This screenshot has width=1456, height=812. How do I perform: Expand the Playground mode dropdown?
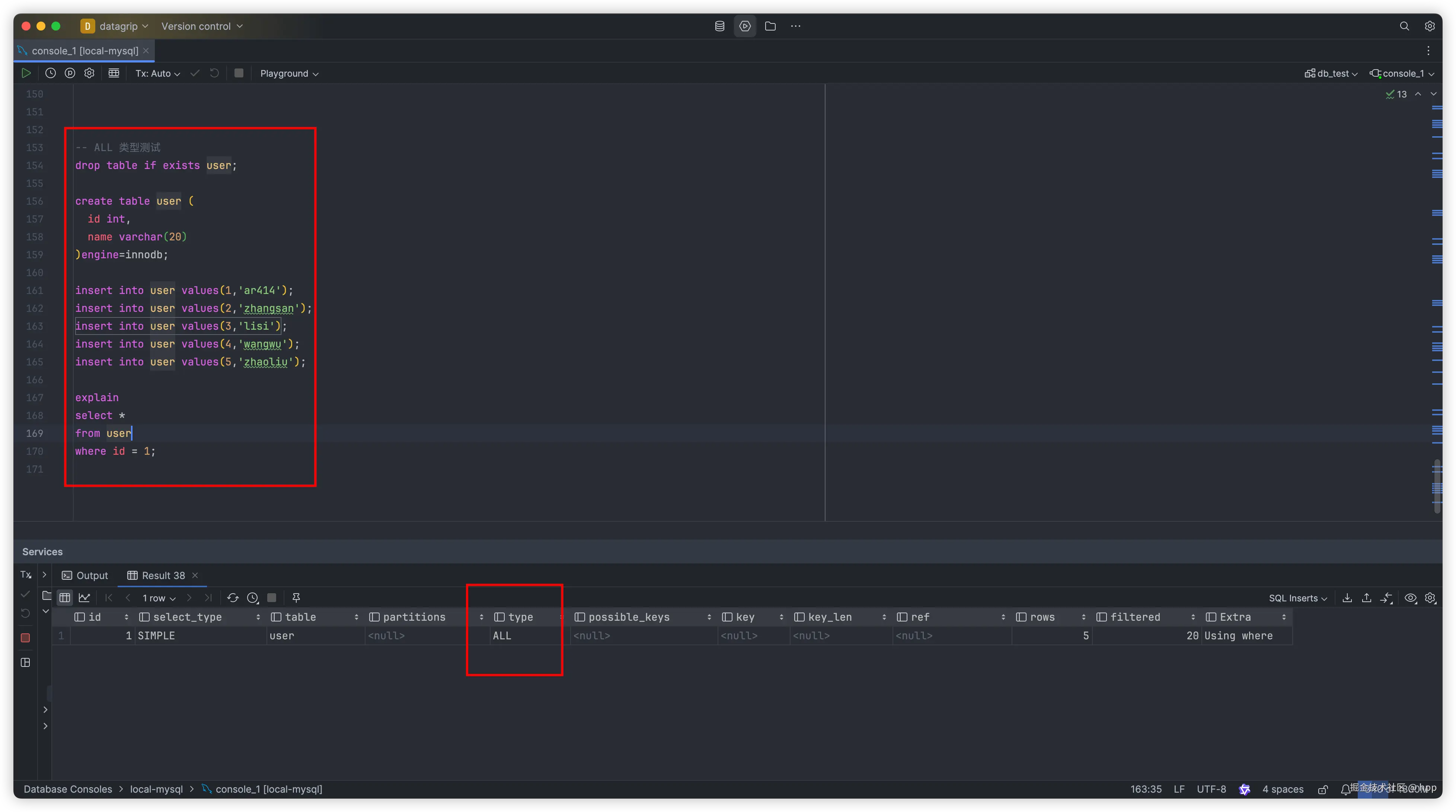[289, 73]
